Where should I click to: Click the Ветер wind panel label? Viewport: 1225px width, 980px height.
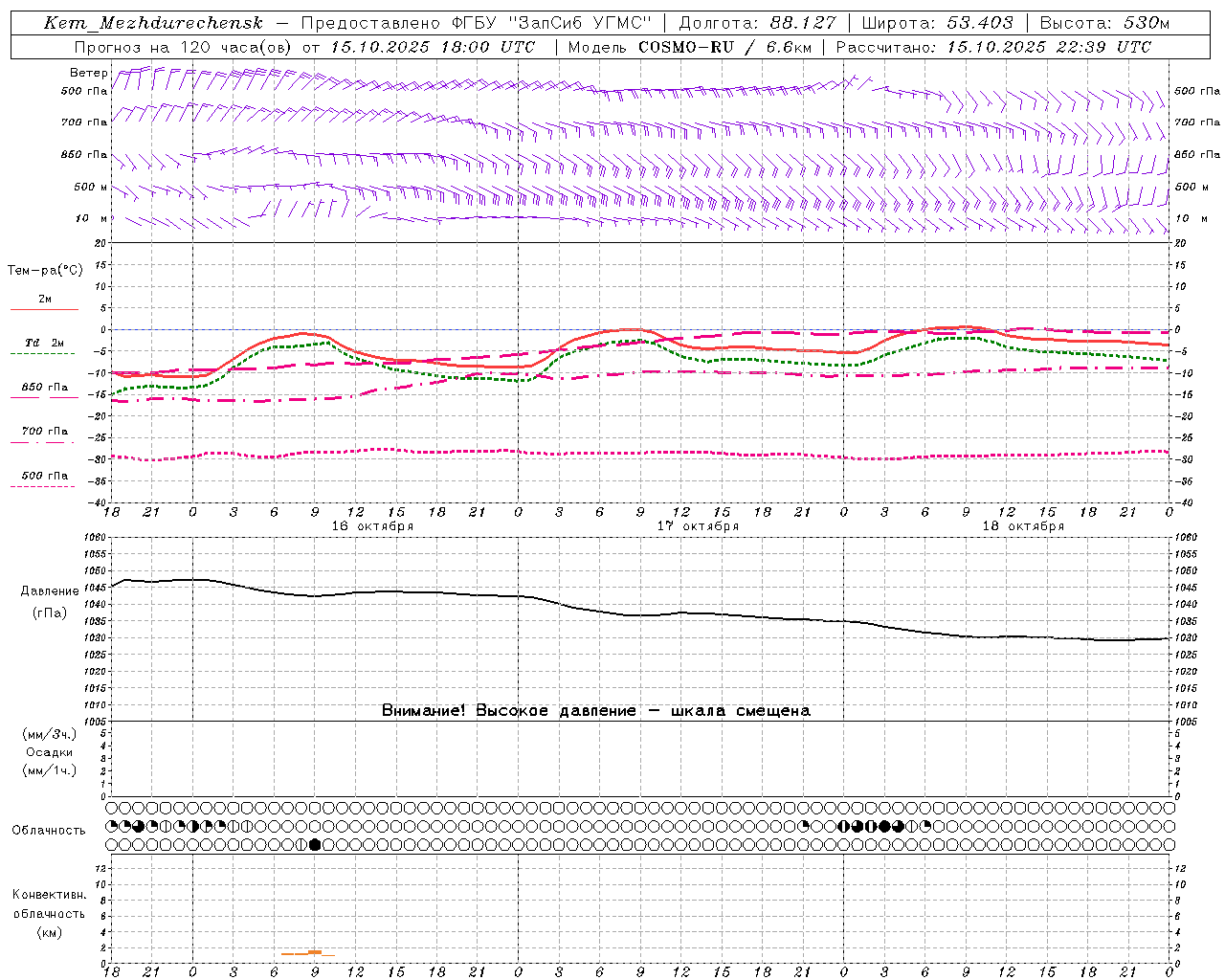[x=88, y=73]
